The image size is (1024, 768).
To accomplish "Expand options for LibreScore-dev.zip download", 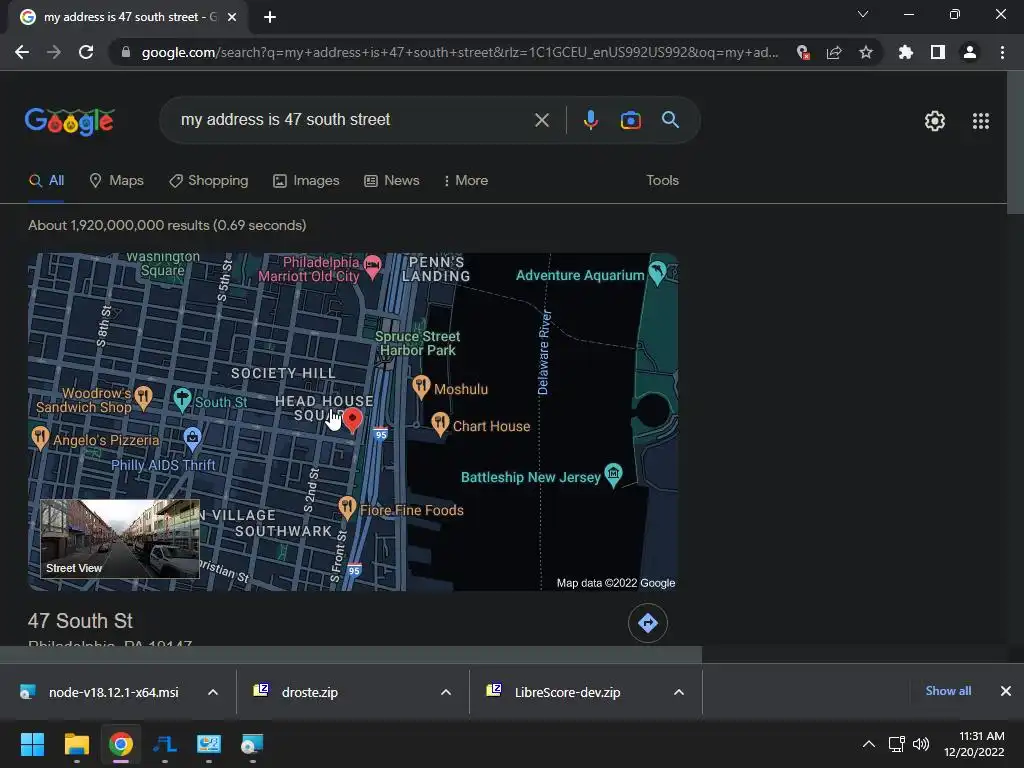I will 679,692.
